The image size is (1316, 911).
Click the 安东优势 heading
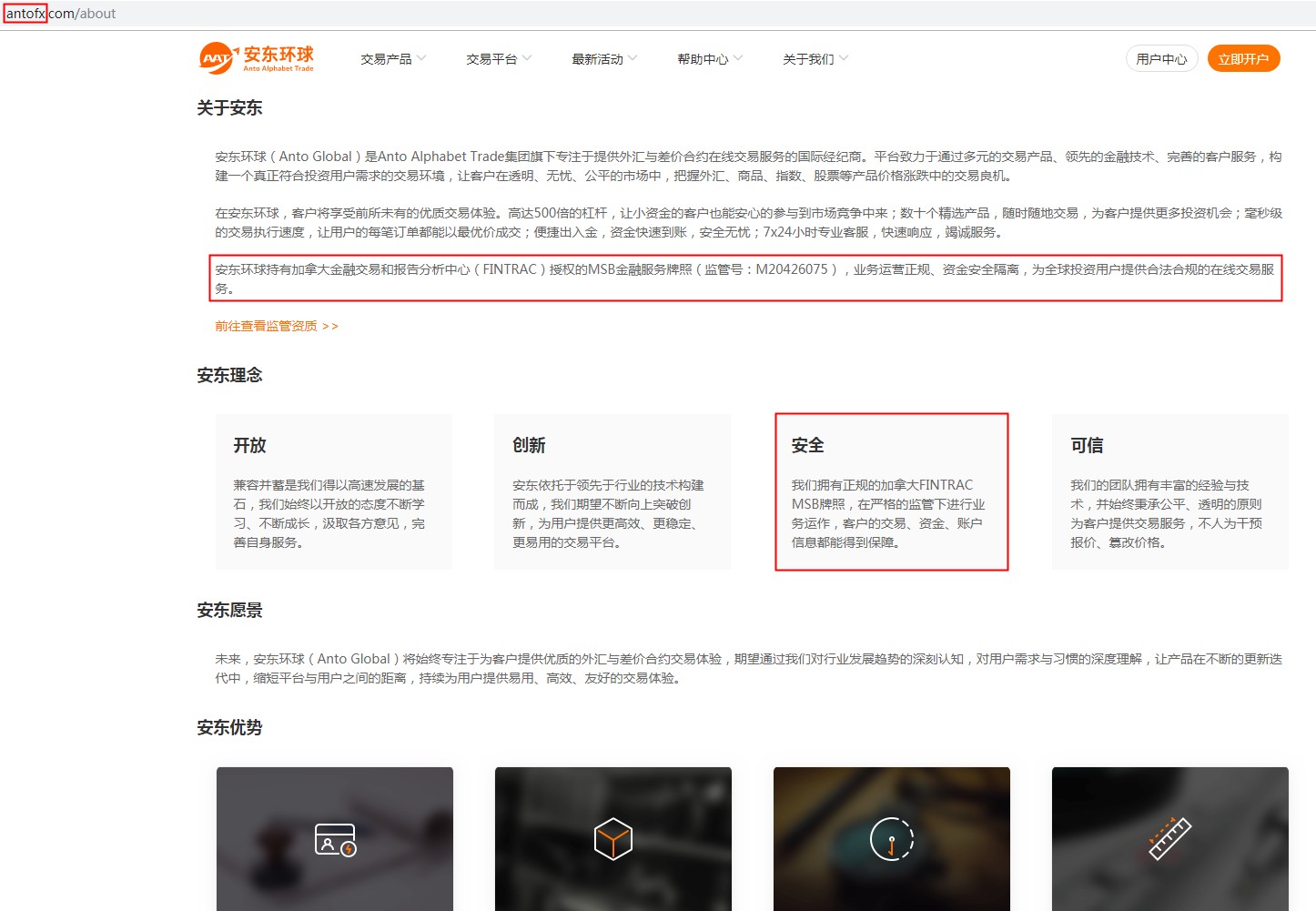pyautogui.click(x=229, y=727)
